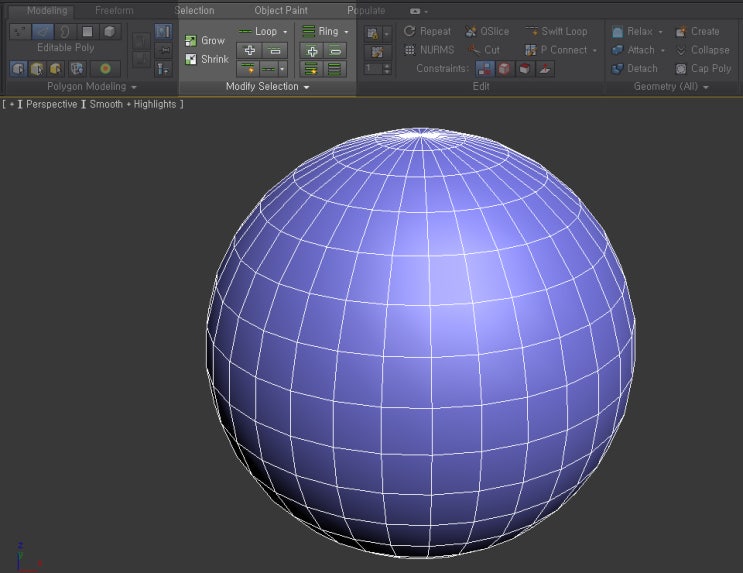Open the Loop dropdown arrow
The width and height of the screenshot is (743, 573).
tap(285, 32)
